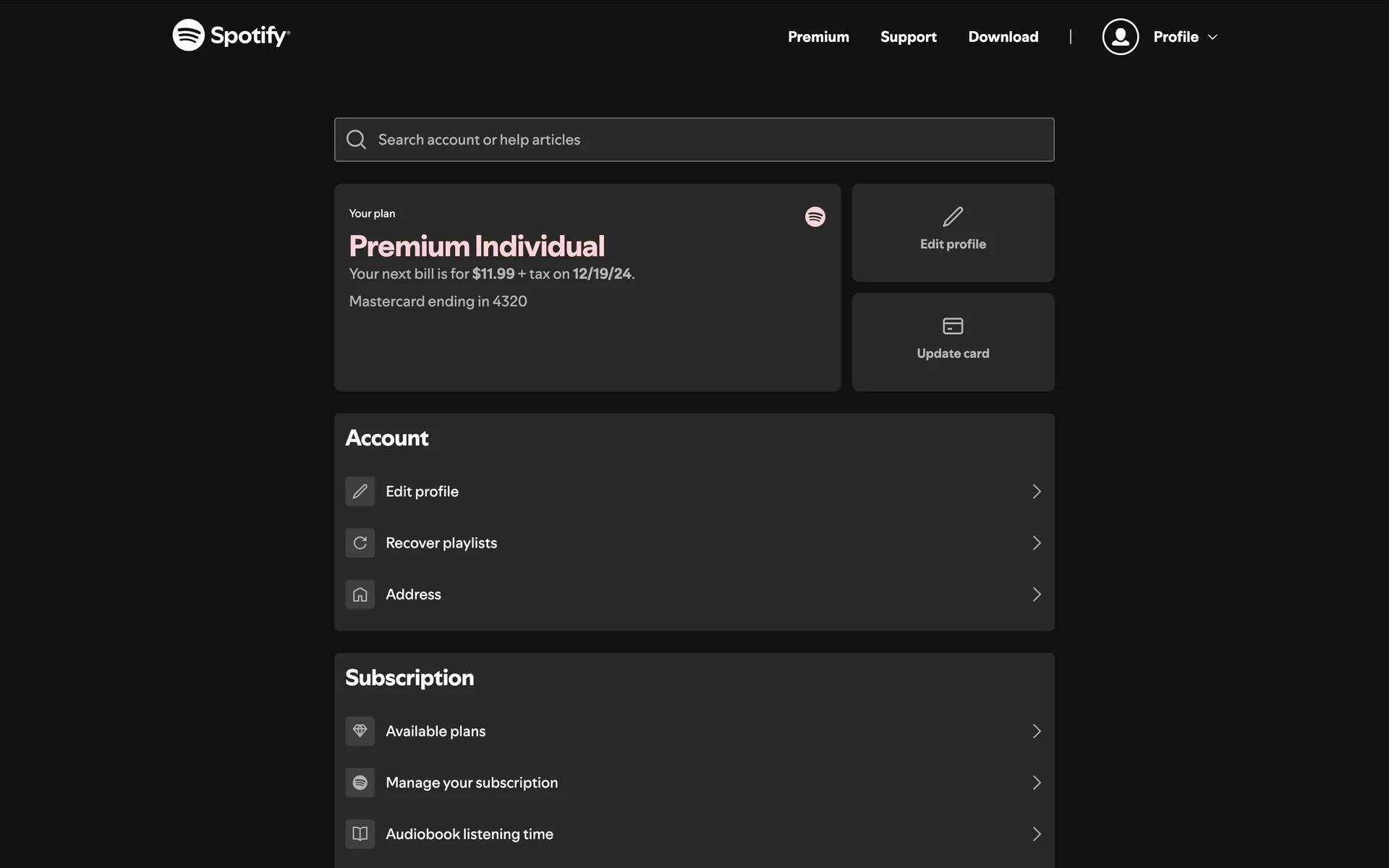Click the Subscription section heading
This screenshot has width=1389, height=868.
click(409, 678)
